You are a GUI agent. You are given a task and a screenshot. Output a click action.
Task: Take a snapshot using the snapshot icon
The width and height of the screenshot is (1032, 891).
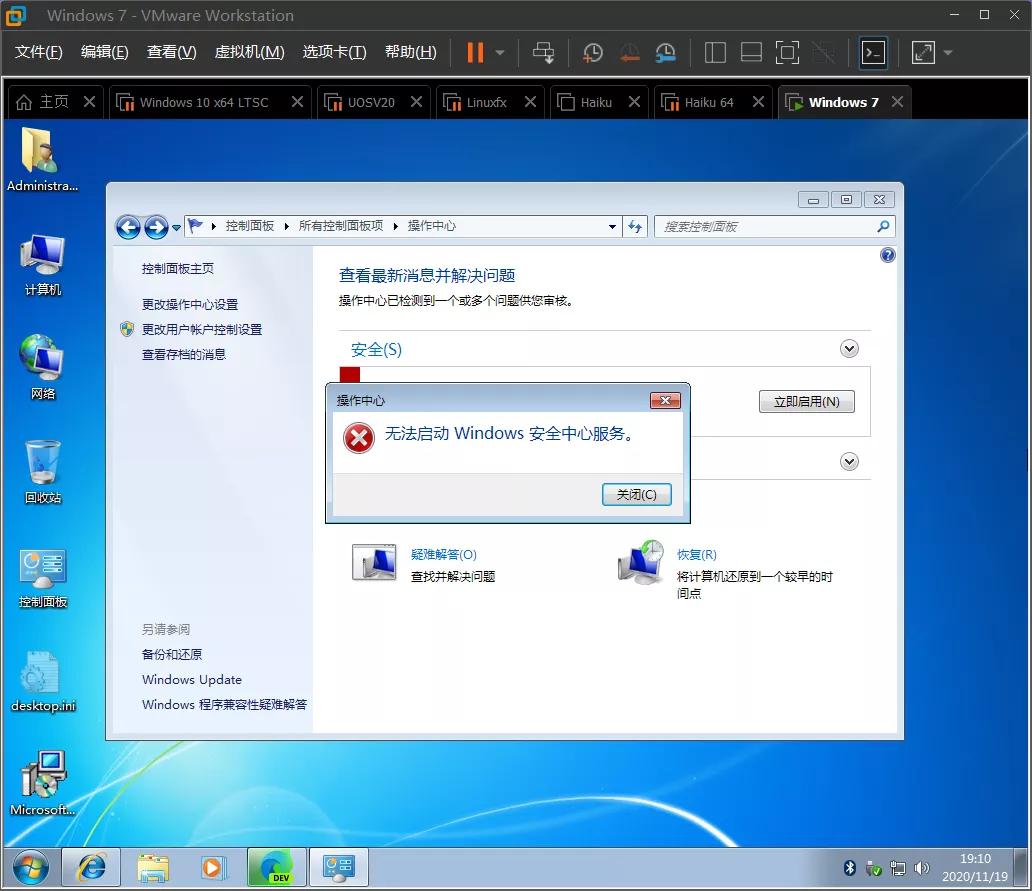point(592,52)
